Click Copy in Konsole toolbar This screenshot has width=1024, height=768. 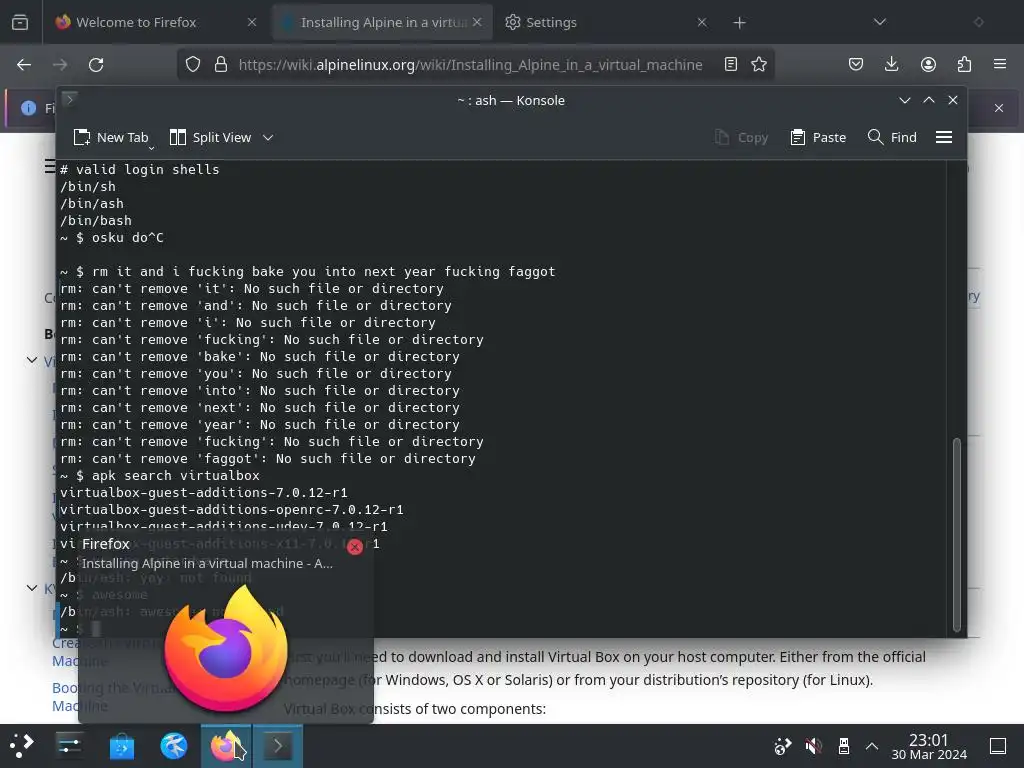point(741,137)
